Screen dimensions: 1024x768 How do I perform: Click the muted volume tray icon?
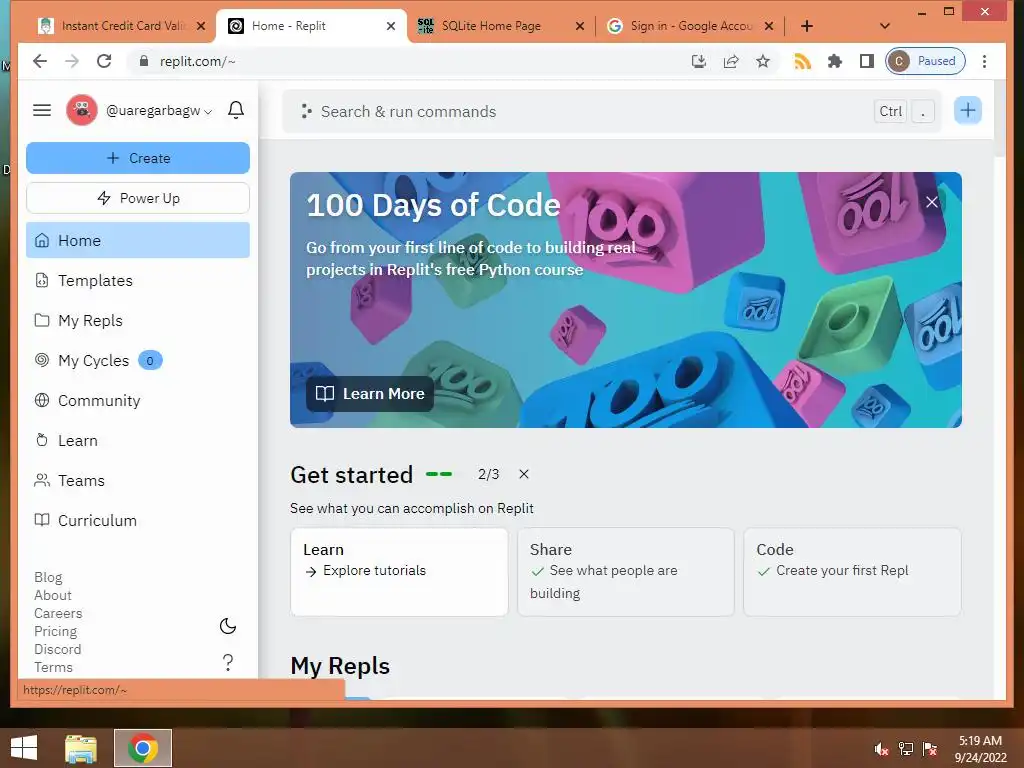882,749
